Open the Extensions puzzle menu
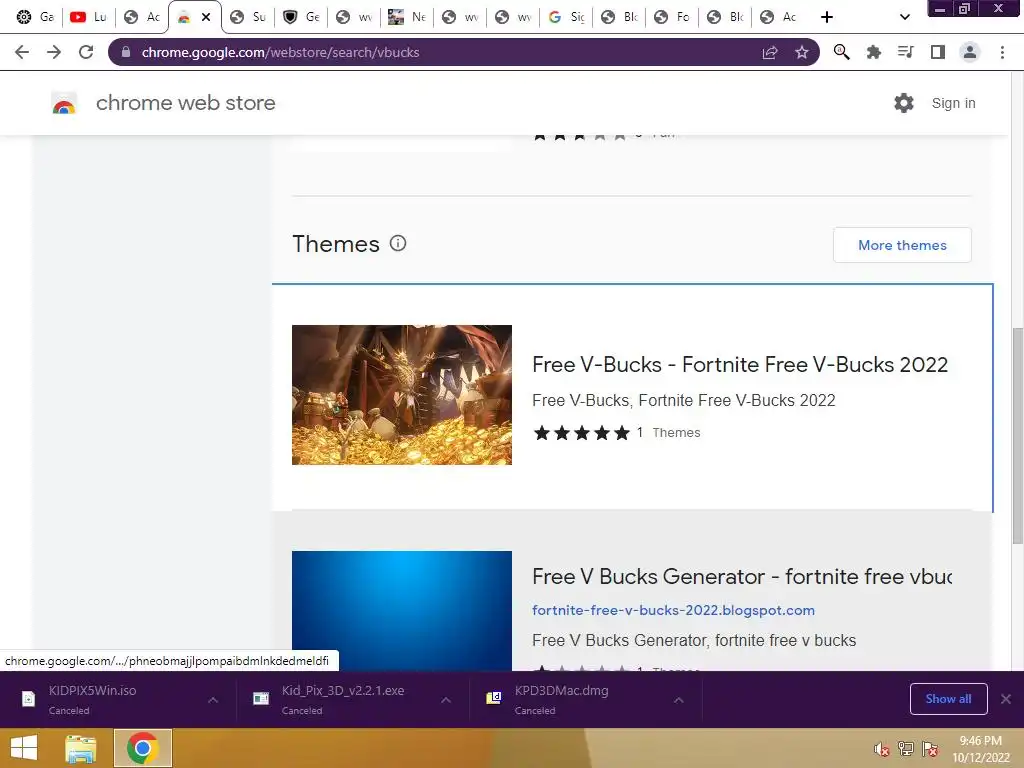The width and height of the screenshot is (1024, 768). [x=874, y=52]
